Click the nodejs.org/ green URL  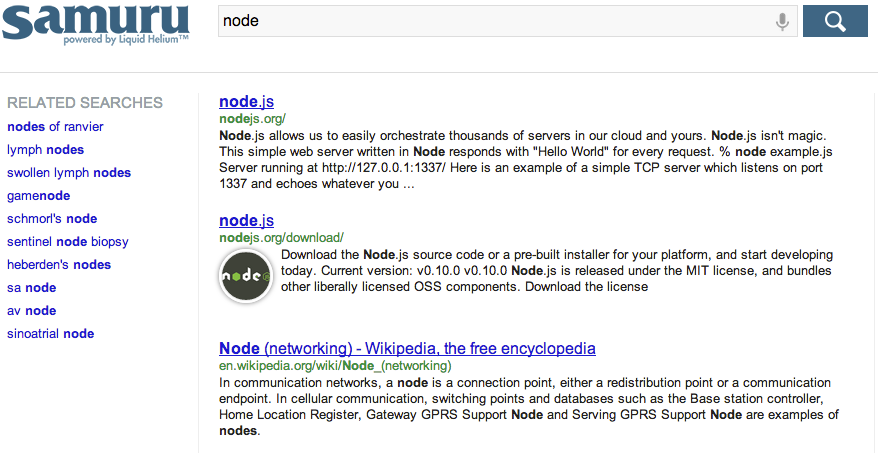253,119
